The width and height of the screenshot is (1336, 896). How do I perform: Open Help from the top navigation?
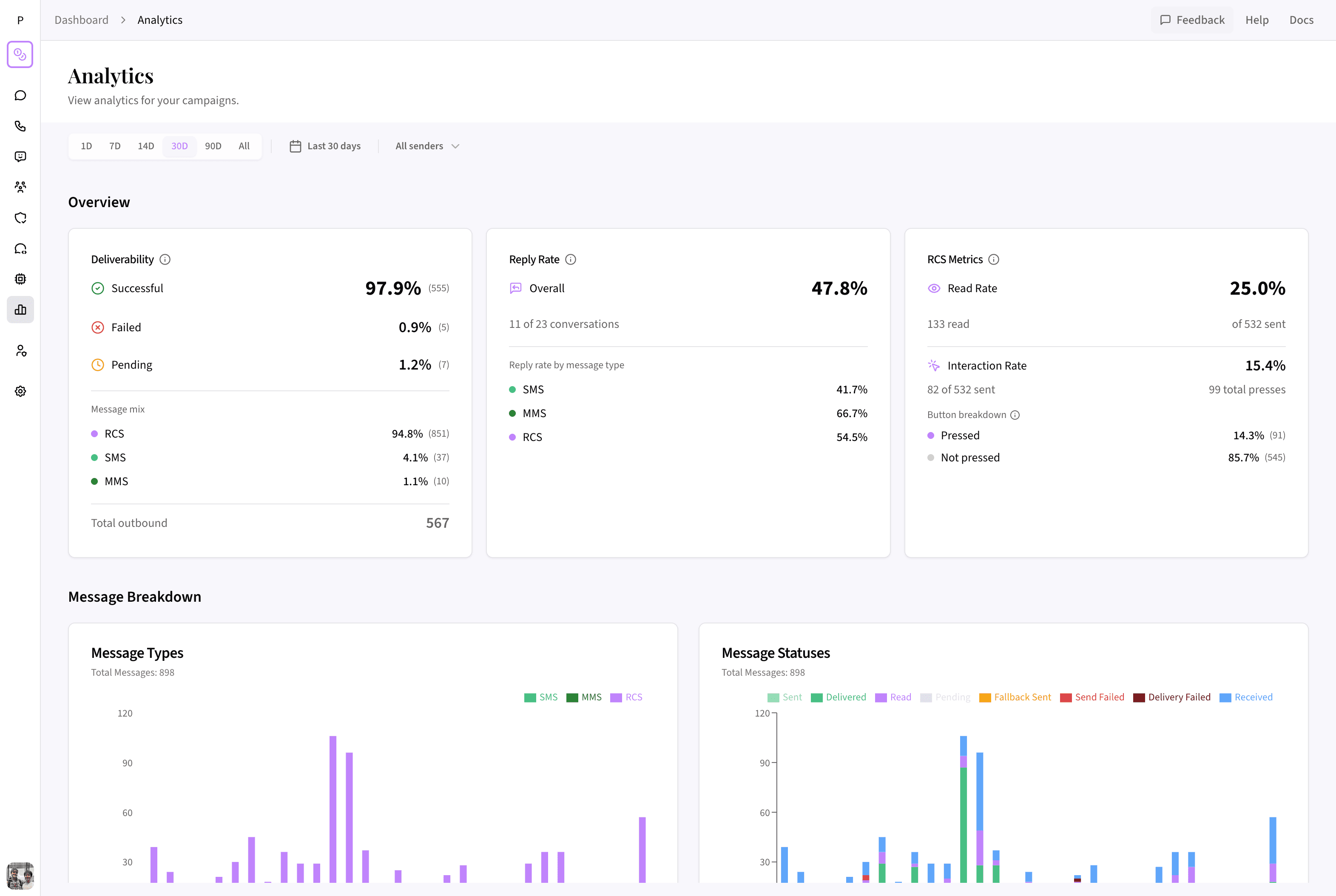[1256, 20]
